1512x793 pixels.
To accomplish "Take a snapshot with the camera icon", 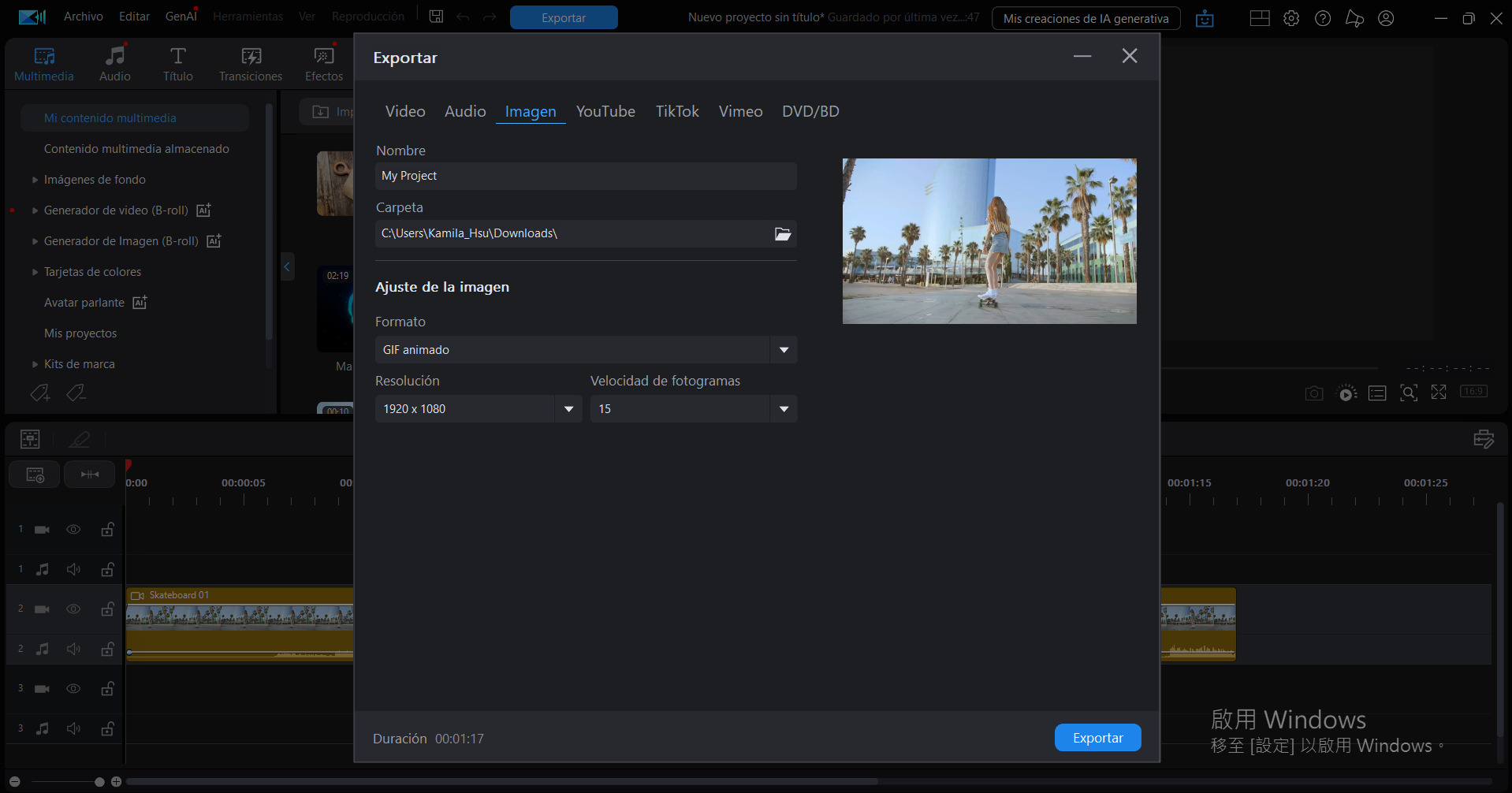I will click(1313, 392).
